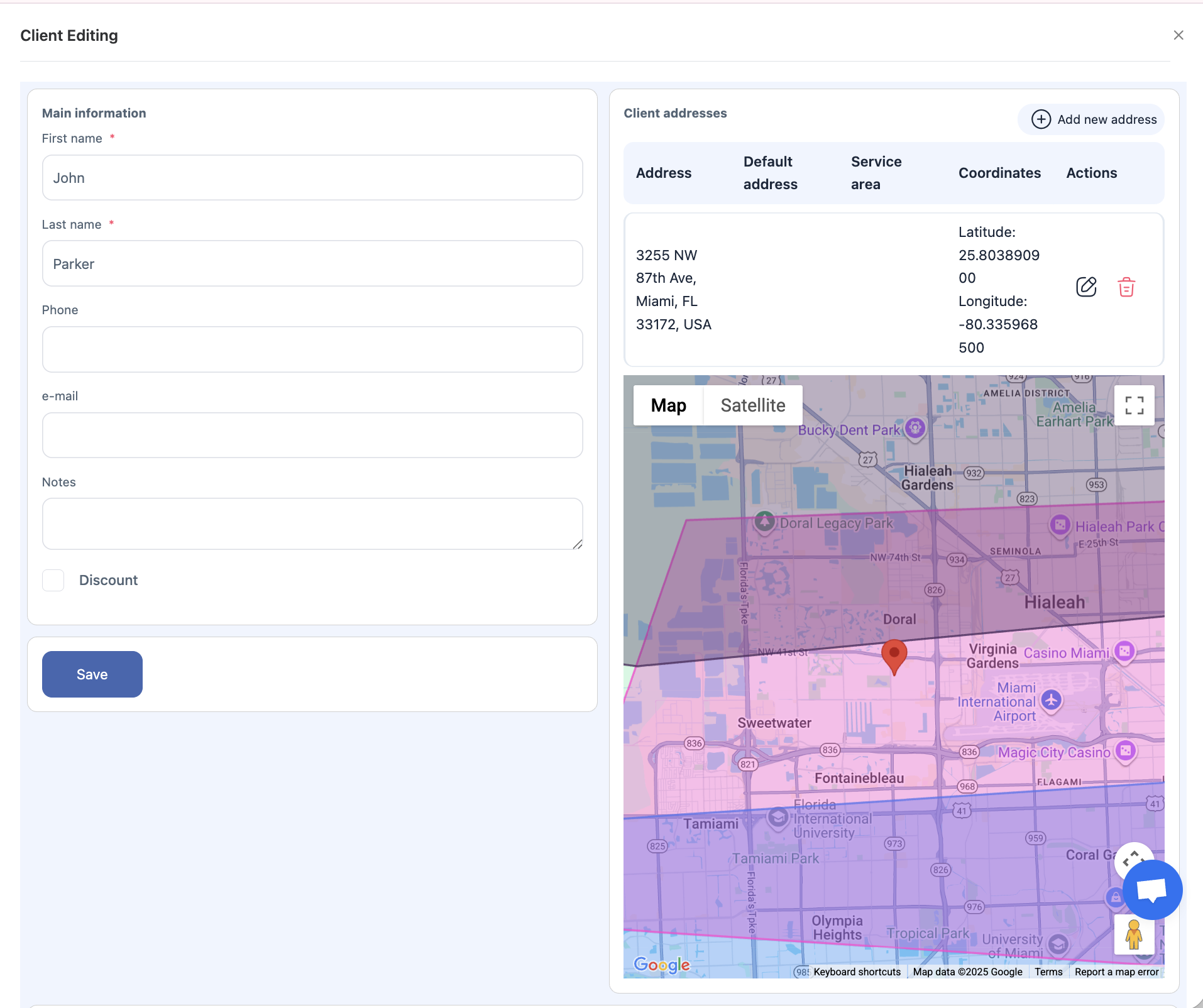Switch map to Satellite view
1203x1008 pixels.
pos(752,405)
